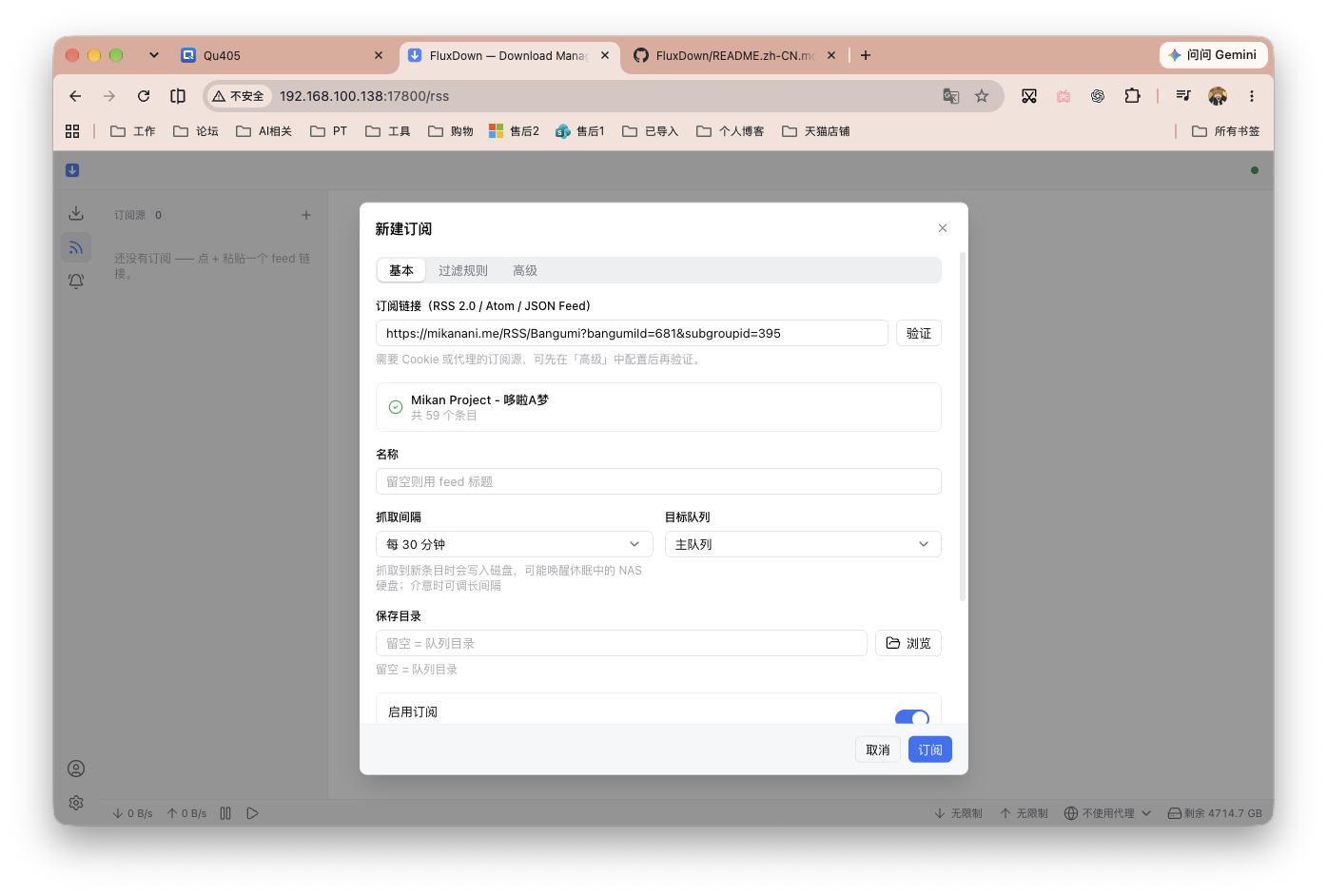Open the browser side panel icon
The image size is (1327, 896).
(x=178, y=96)
